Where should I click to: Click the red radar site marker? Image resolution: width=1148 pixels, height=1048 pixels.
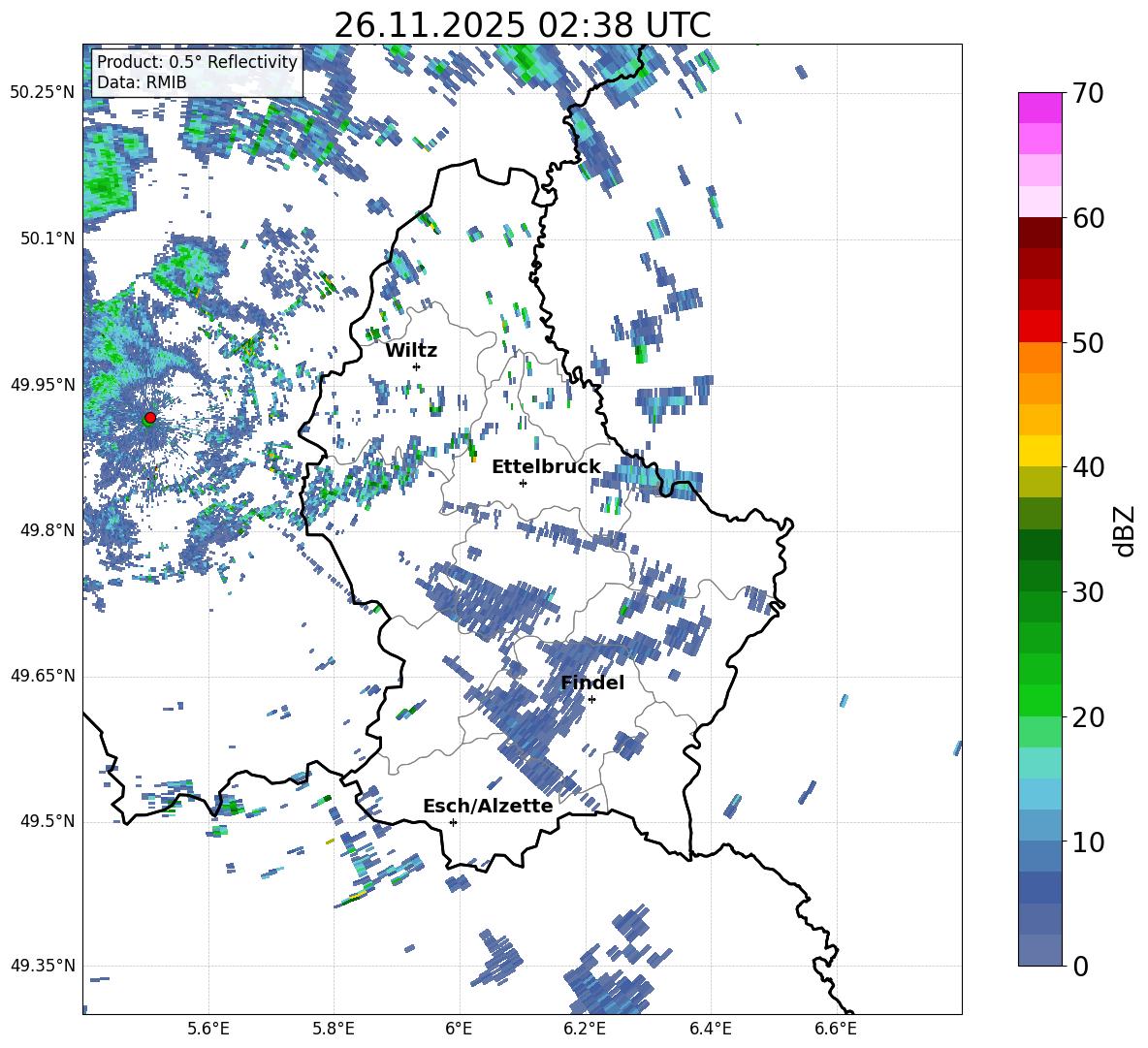[x=150, y=417]
